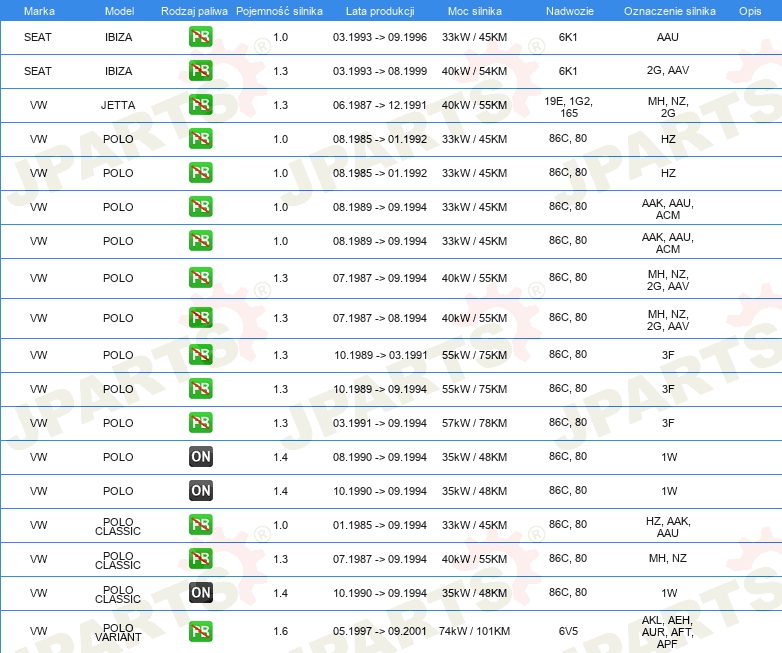782x653 pixels.
Task: Click ON diesel icon in POLO CLASSIC 1.4 row
Action: (x=200, y=593)
